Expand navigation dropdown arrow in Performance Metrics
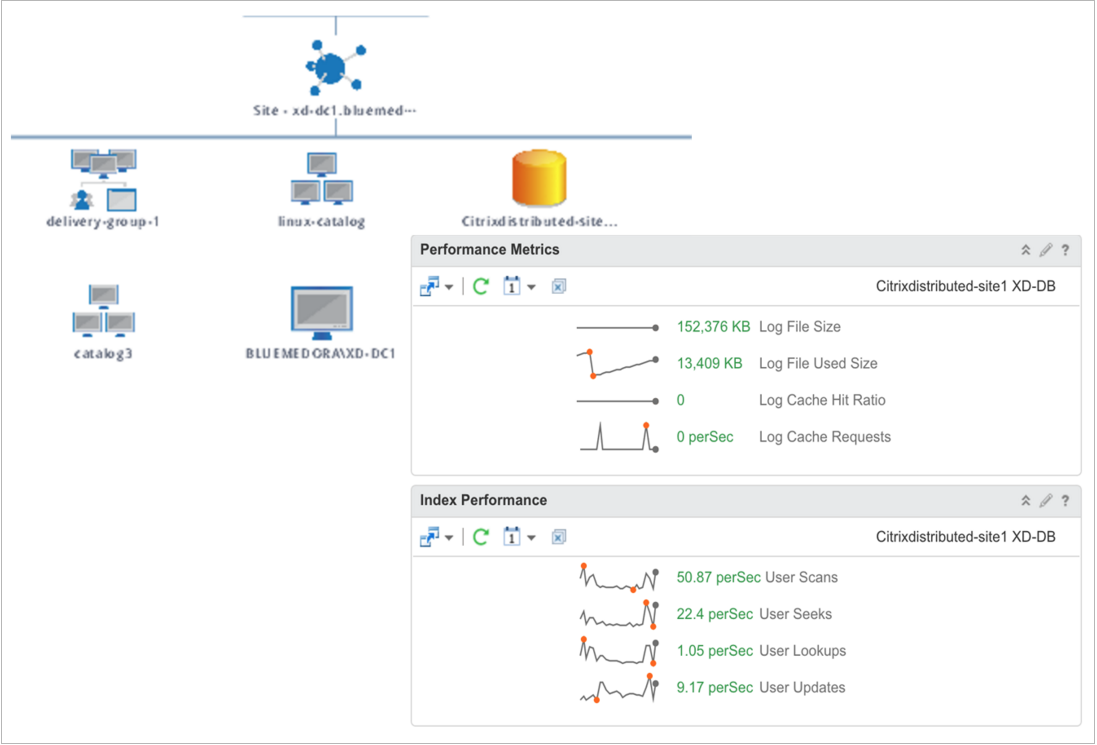1097x745 pixels. click(449, 287)
